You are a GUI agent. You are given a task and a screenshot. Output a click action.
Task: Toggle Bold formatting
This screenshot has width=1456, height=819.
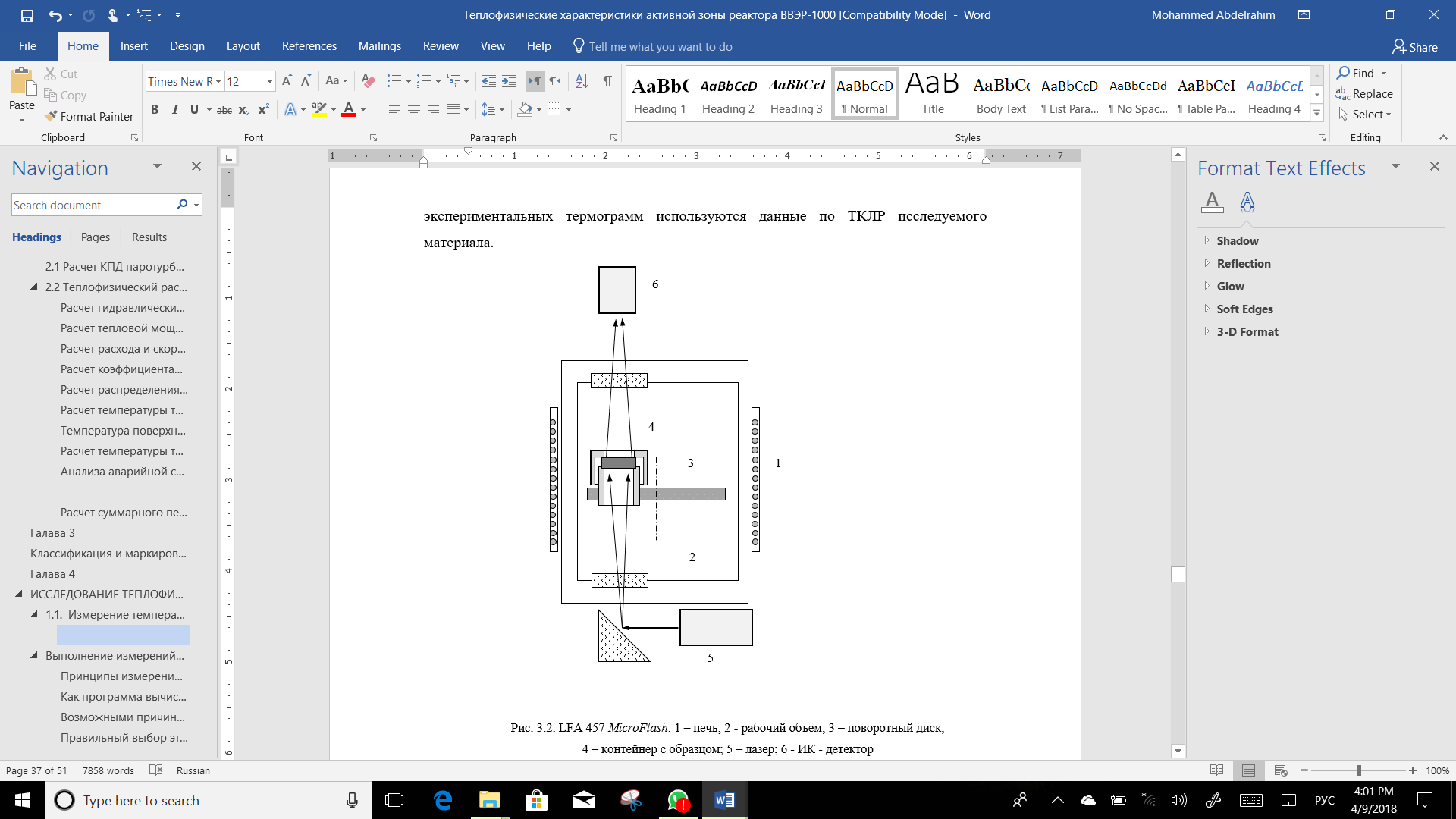pyautogui.click(x=155, y=110)
